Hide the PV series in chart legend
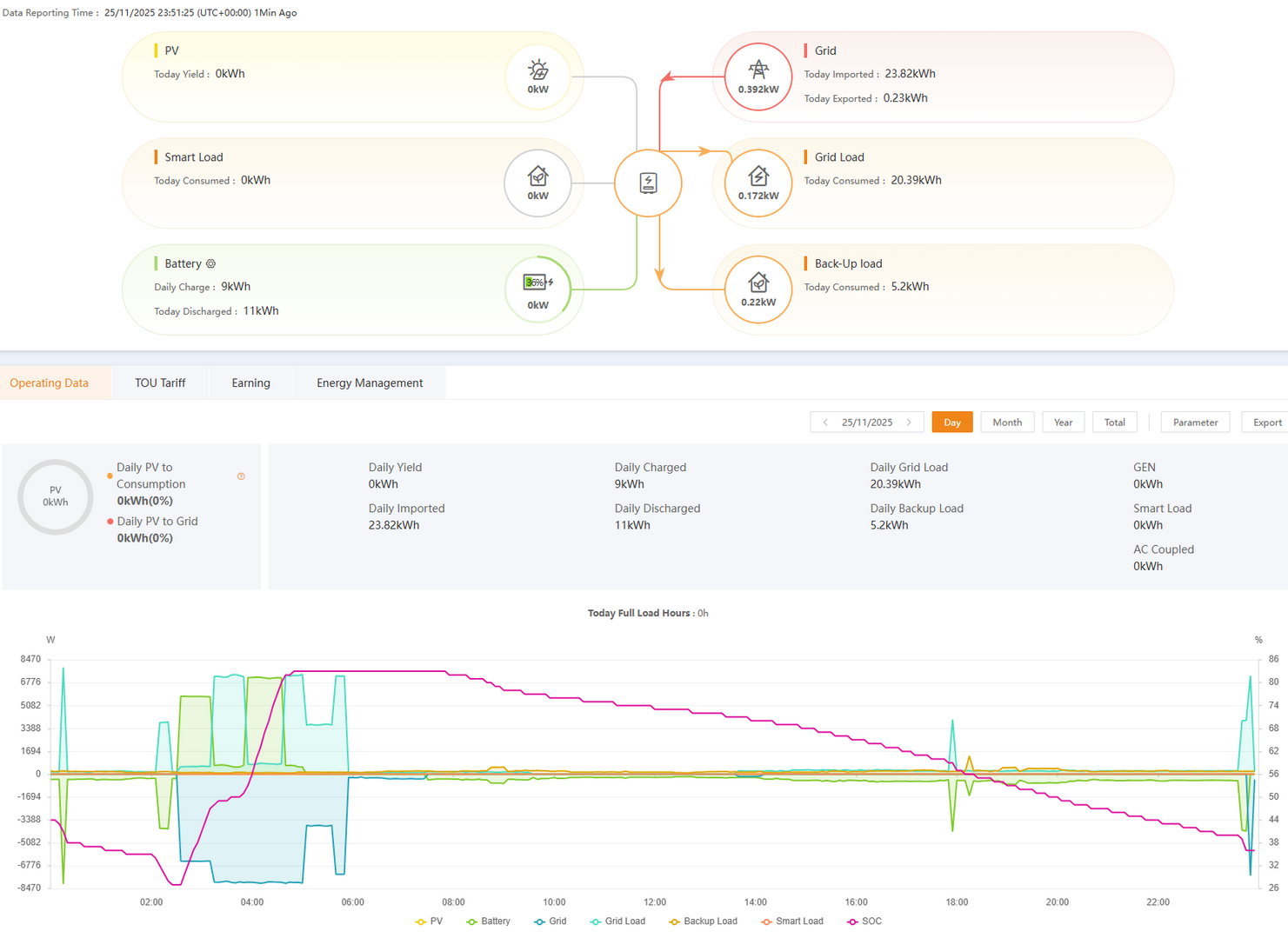Screen dimensions: 1288x938 430,921
